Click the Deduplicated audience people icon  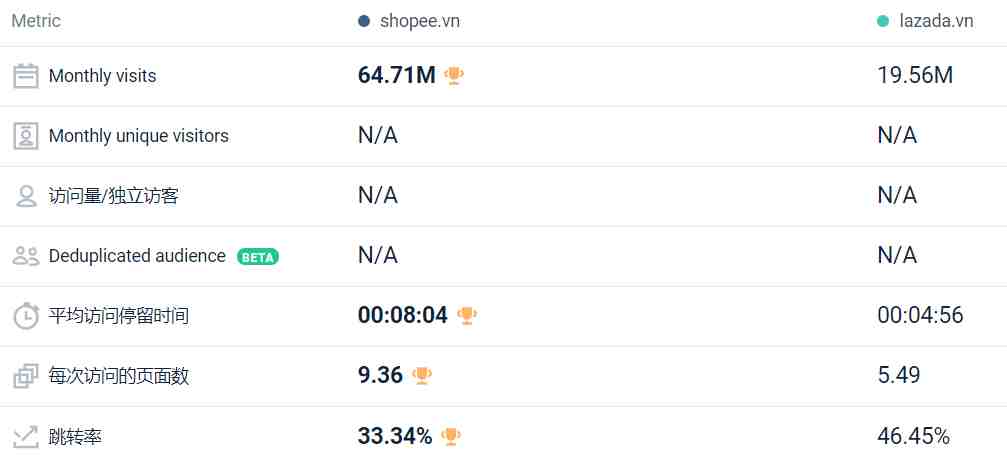coord(26,256)
